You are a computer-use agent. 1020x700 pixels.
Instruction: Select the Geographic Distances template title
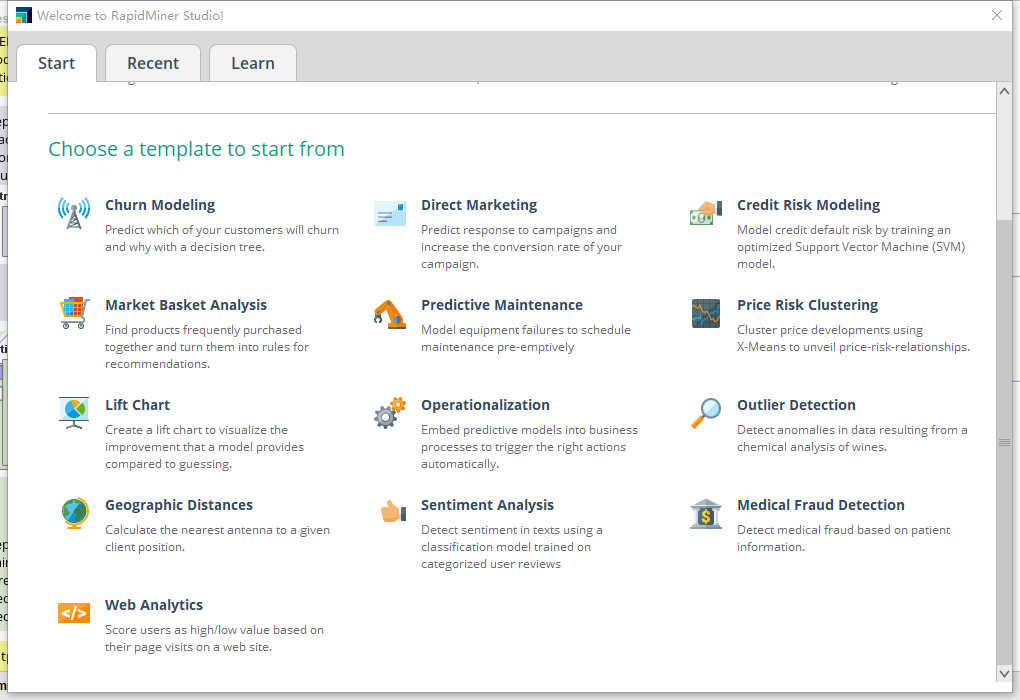[179, 505]
